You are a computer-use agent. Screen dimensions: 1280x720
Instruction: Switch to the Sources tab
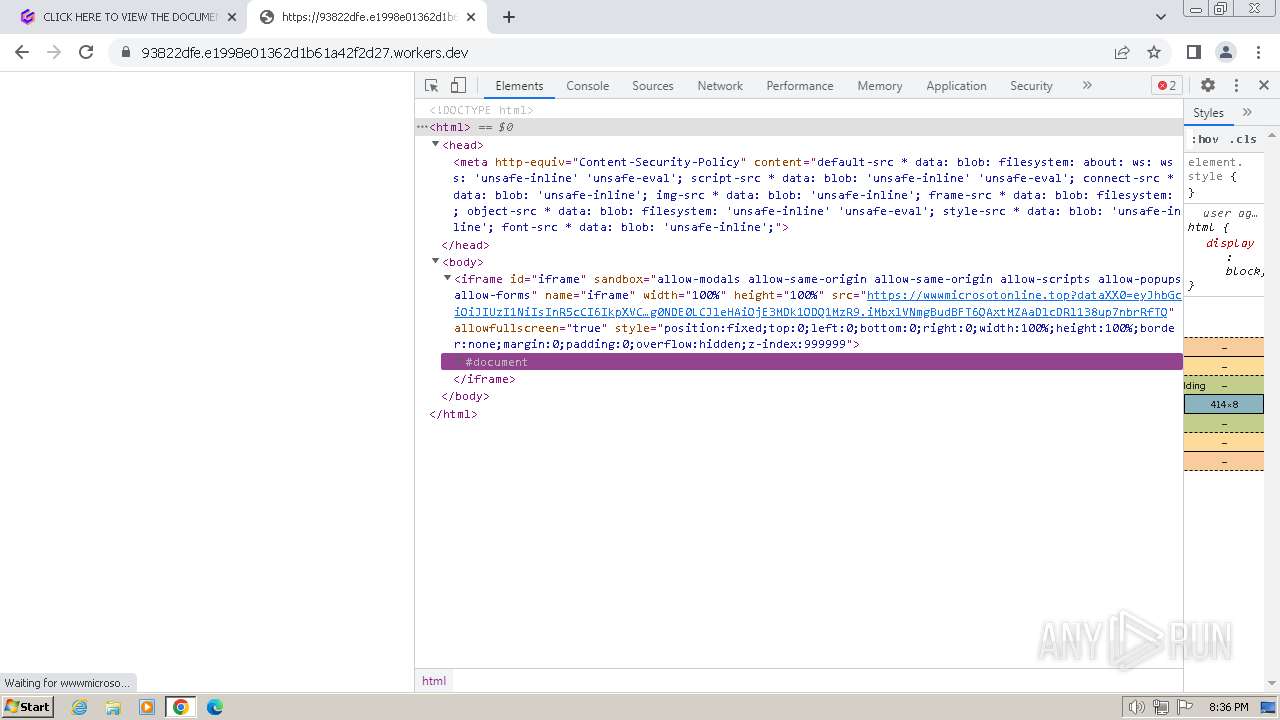(652, 86)
